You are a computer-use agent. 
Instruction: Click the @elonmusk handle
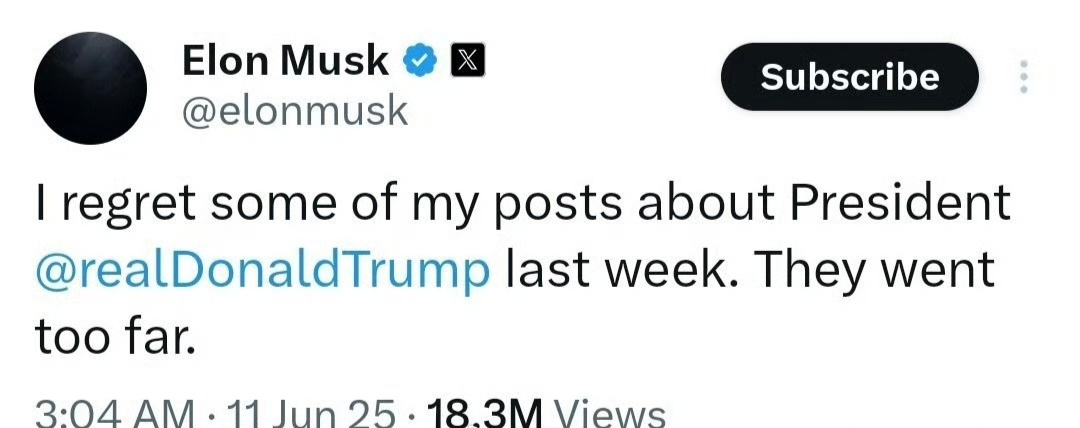[x=295, y=112]
